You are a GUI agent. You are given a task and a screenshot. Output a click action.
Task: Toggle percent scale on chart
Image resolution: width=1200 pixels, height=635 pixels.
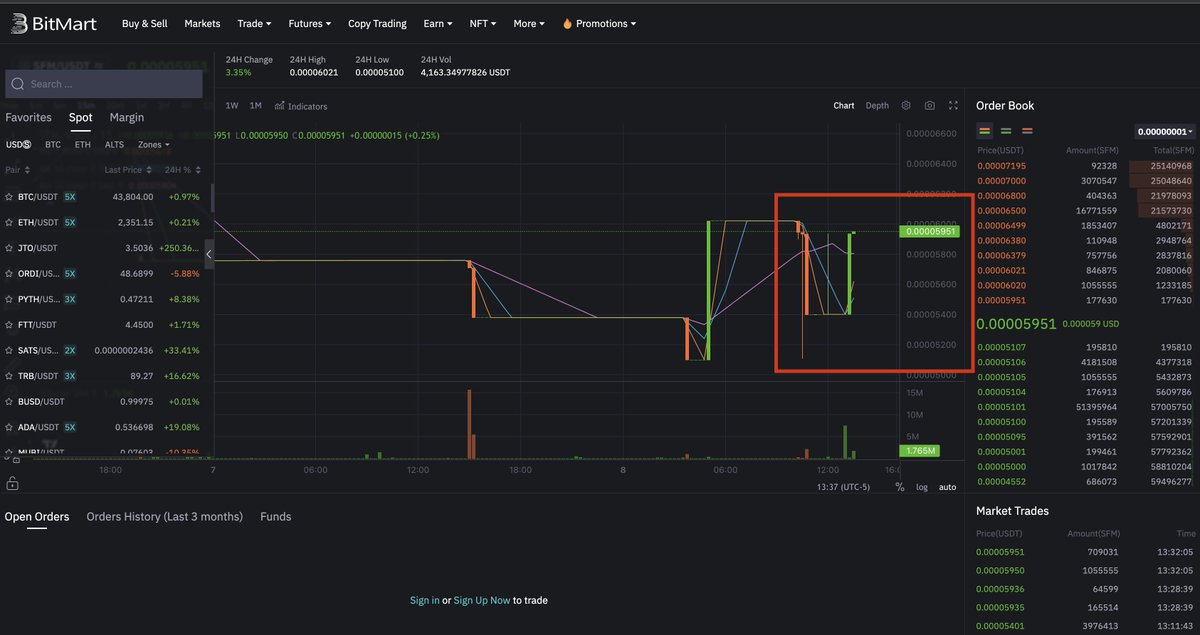[x=899, y=487]
